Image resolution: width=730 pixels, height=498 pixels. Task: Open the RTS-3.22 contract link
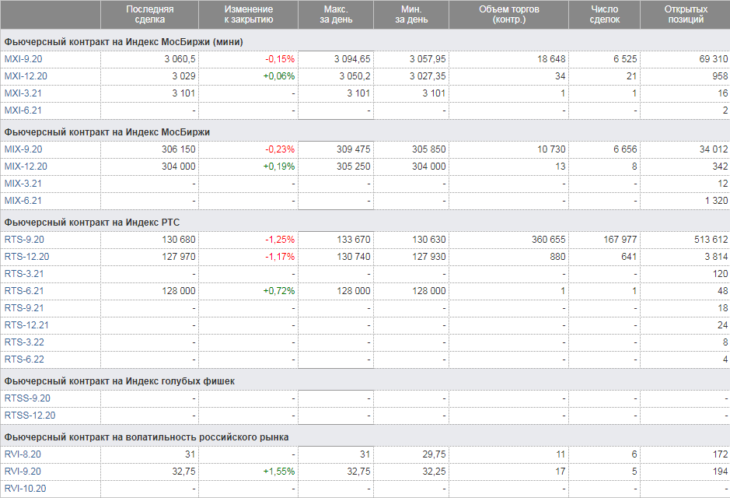(24, 343)
